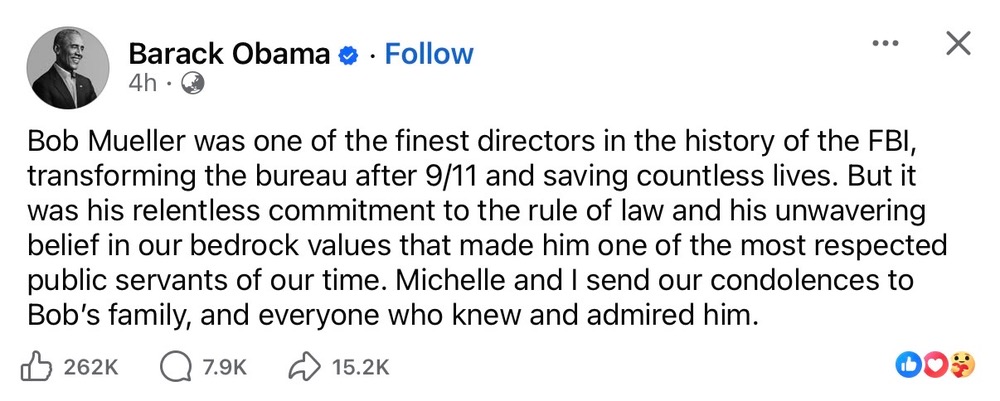Share the post using the arrow icon
The width and height of the screenshot is (1000, 401).
[305, 368]
